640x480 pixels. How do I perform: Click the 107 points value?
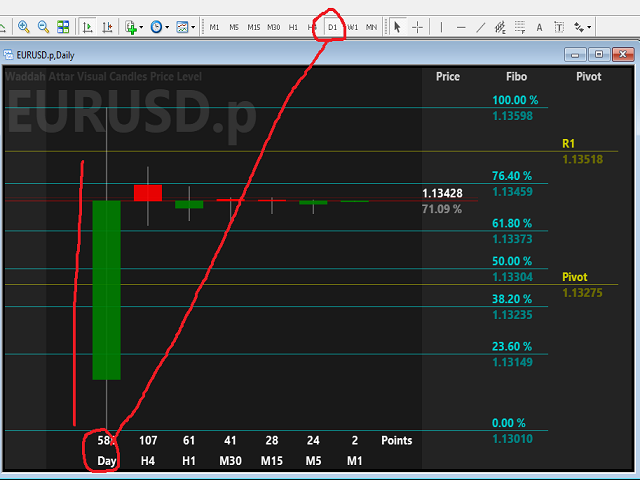tap(148, 440)
